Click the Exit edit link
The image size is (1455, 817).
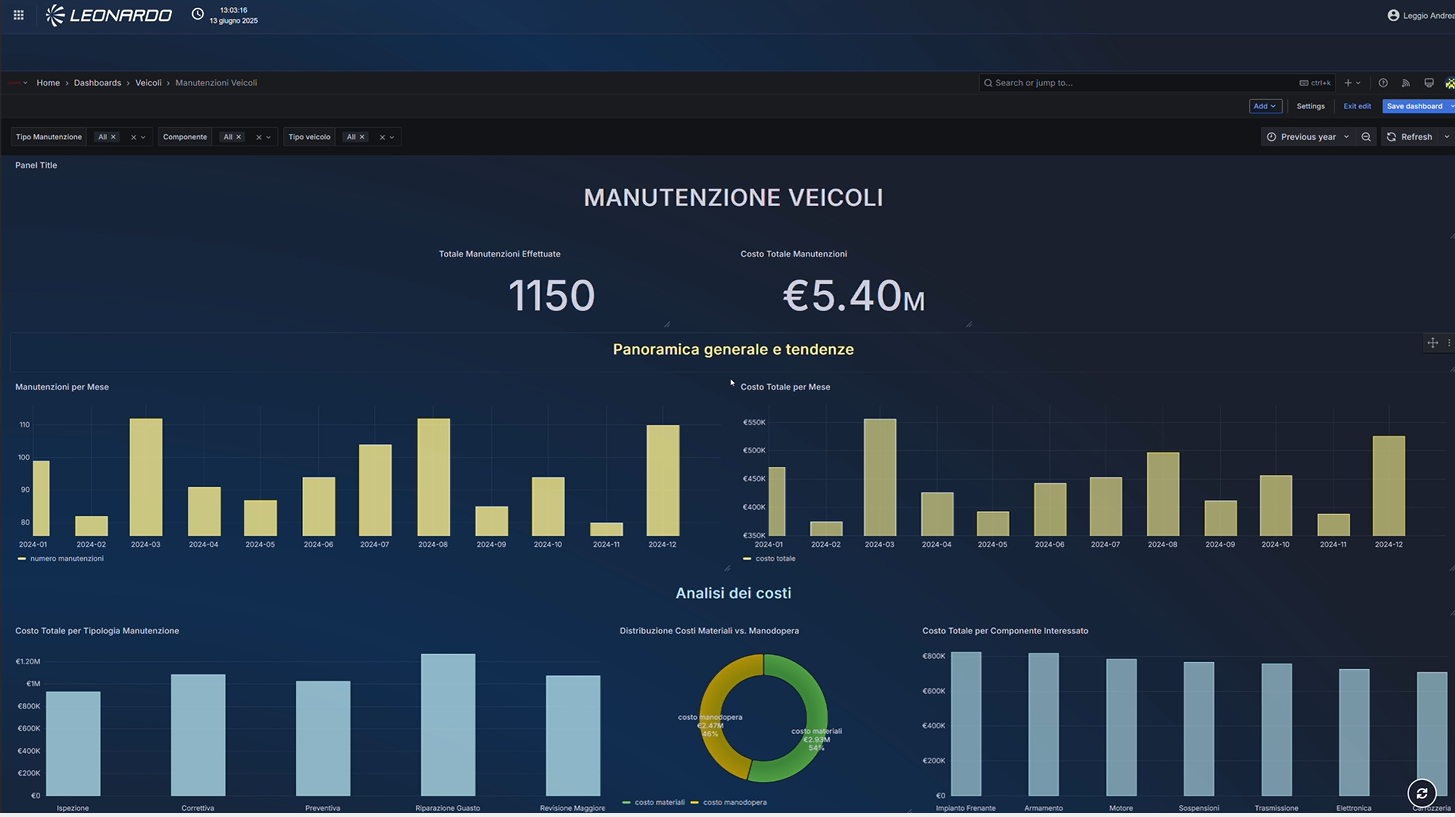(1357, 106)
